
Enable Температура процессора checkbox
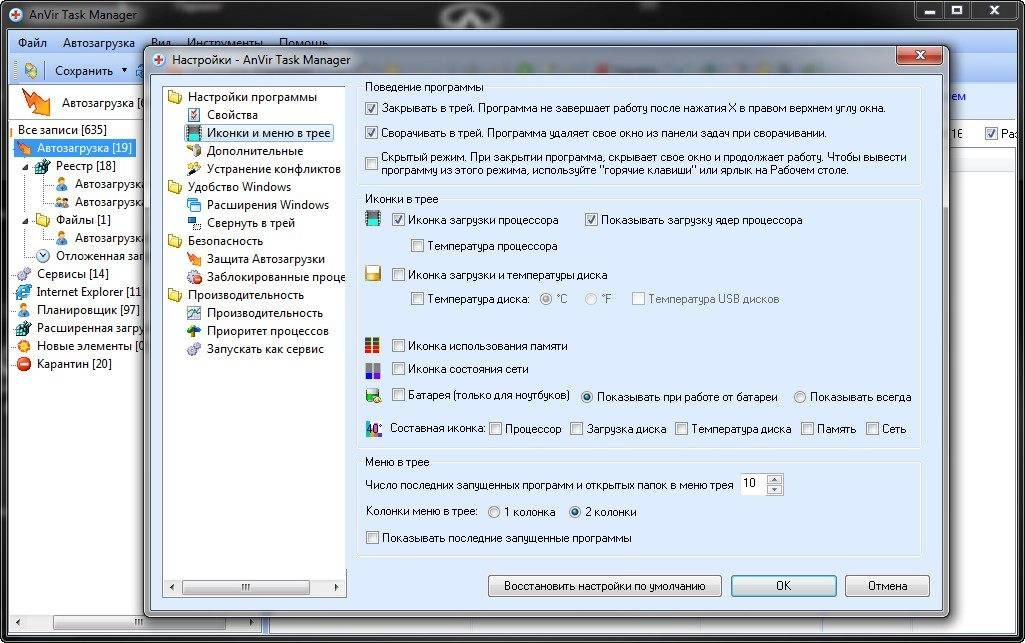(417, 246)
